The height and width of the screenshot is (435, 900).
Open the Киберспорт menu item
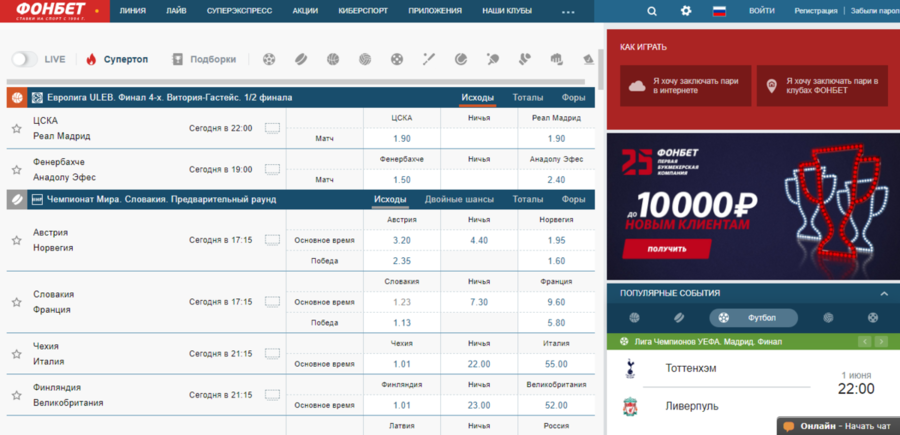(x=362, y=11)
